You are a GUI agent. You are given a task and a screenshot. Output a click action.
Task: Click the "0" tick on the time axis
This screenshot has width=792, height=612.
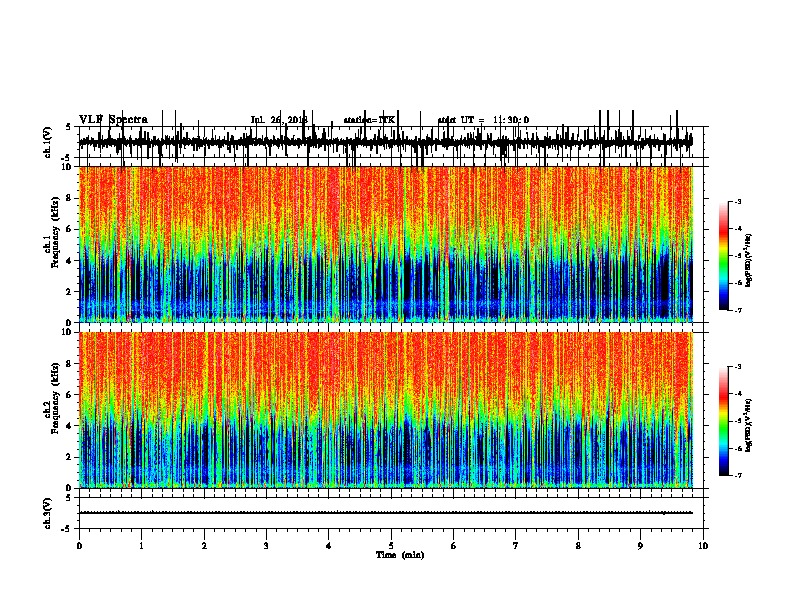79,546
